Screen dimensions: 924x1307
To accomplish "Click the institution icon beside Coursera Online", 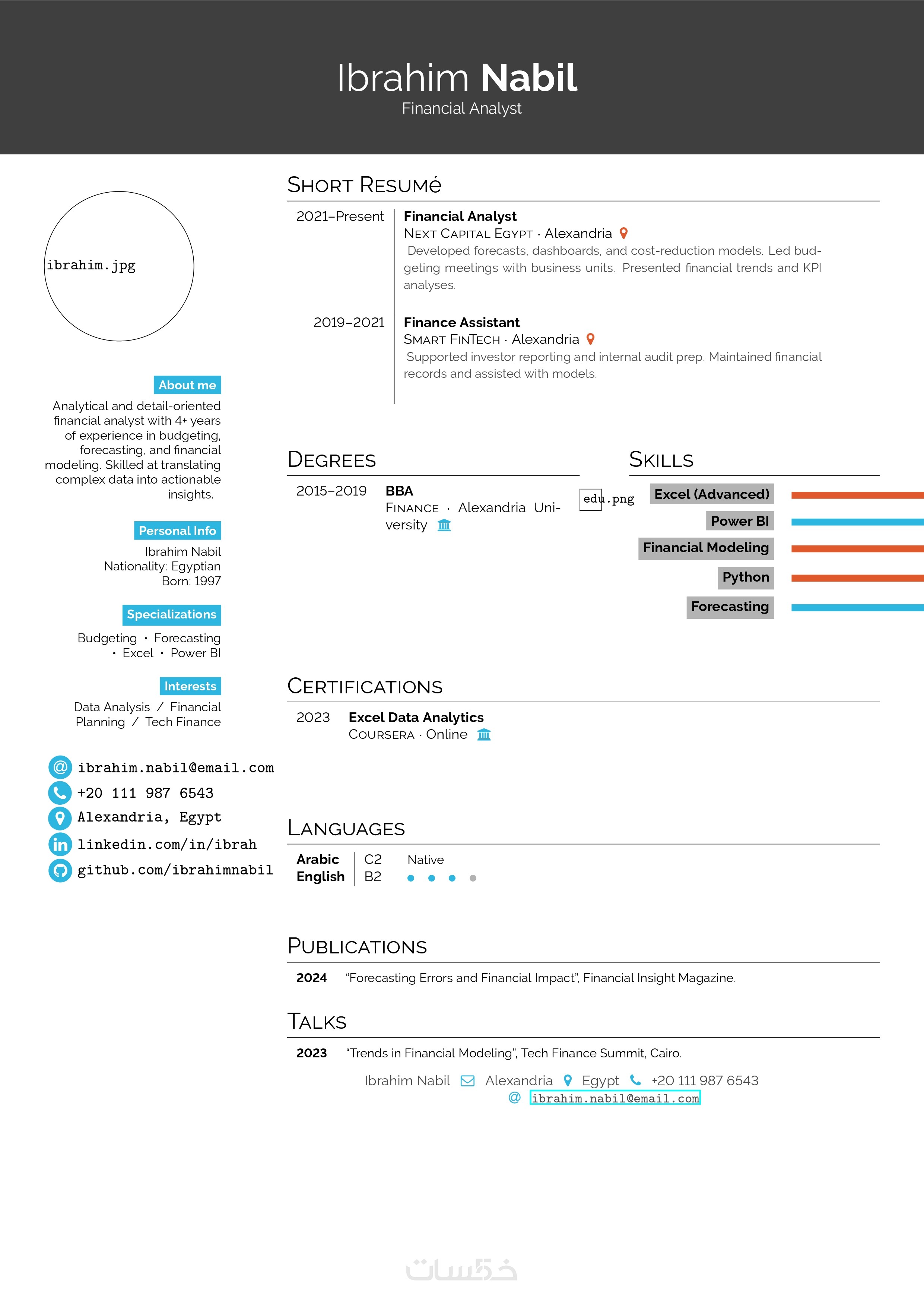I will pos(484,734).
